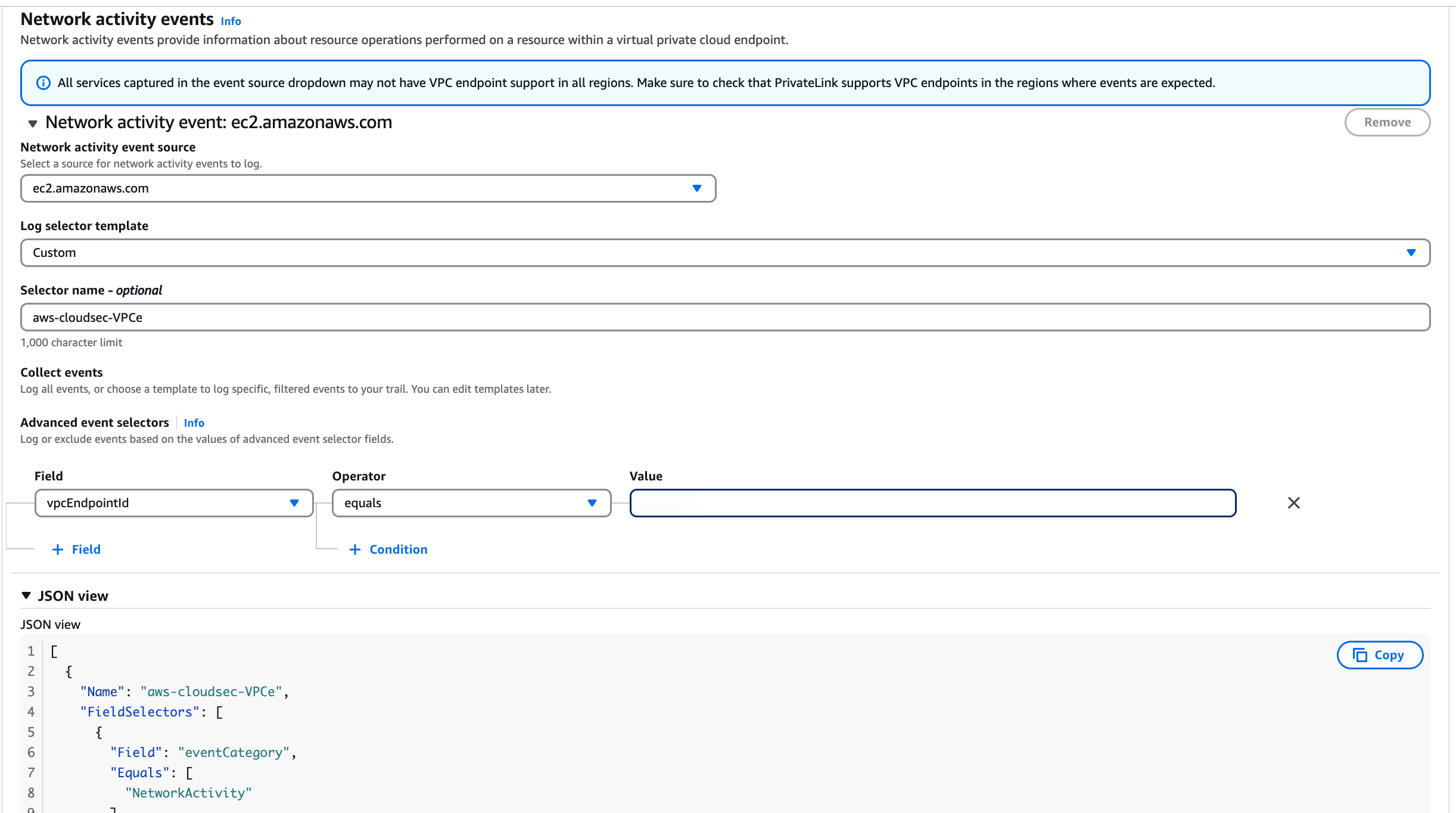Open Info link next to Advanced event selectors
Screen dimensions: 1456x813
point(194,423)
